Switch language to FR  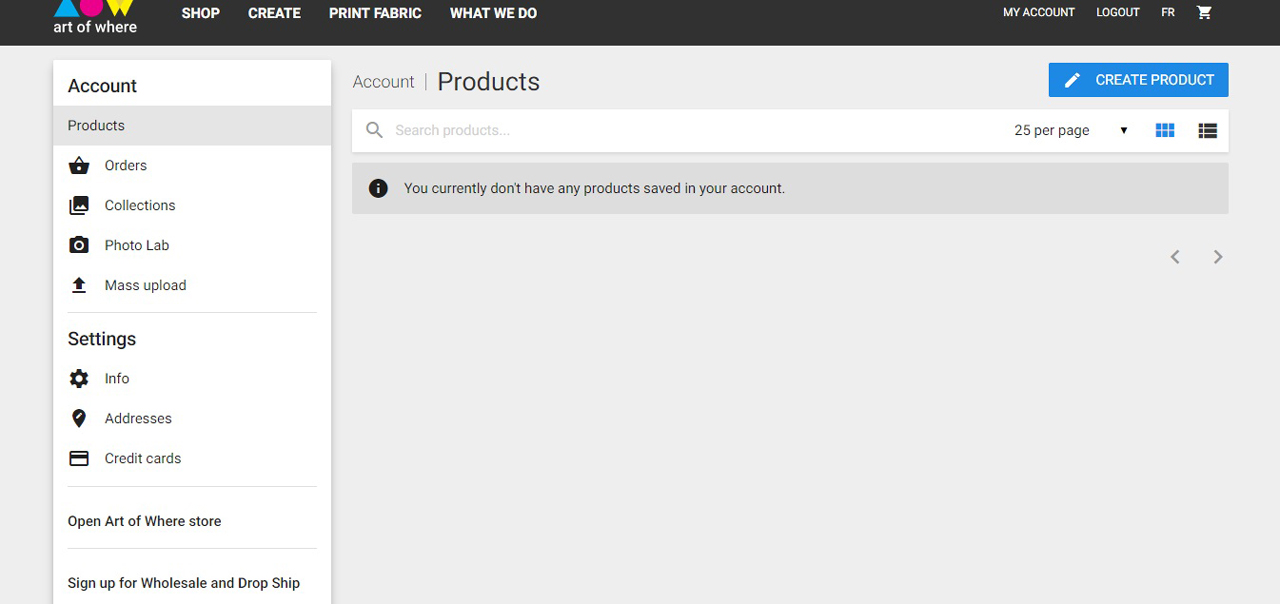[1168, 13]
